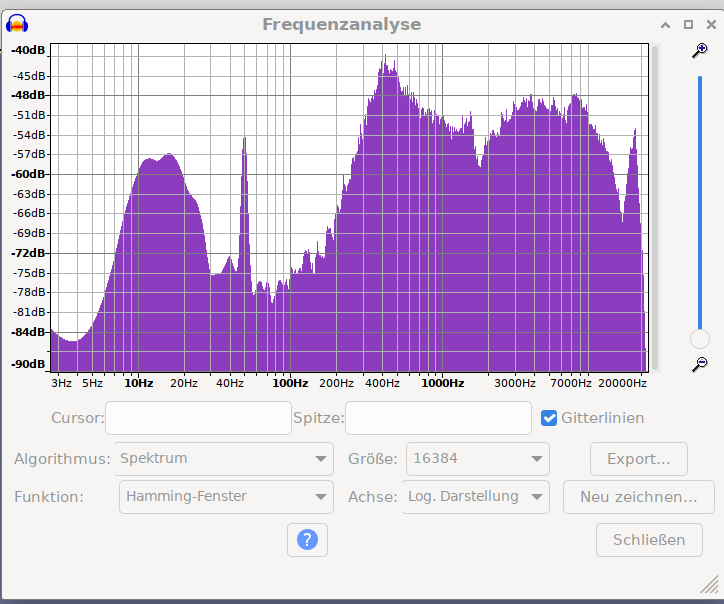The image size is (724, 604).
Task: Open the blue question mark help button
Action: pos(307,539)
